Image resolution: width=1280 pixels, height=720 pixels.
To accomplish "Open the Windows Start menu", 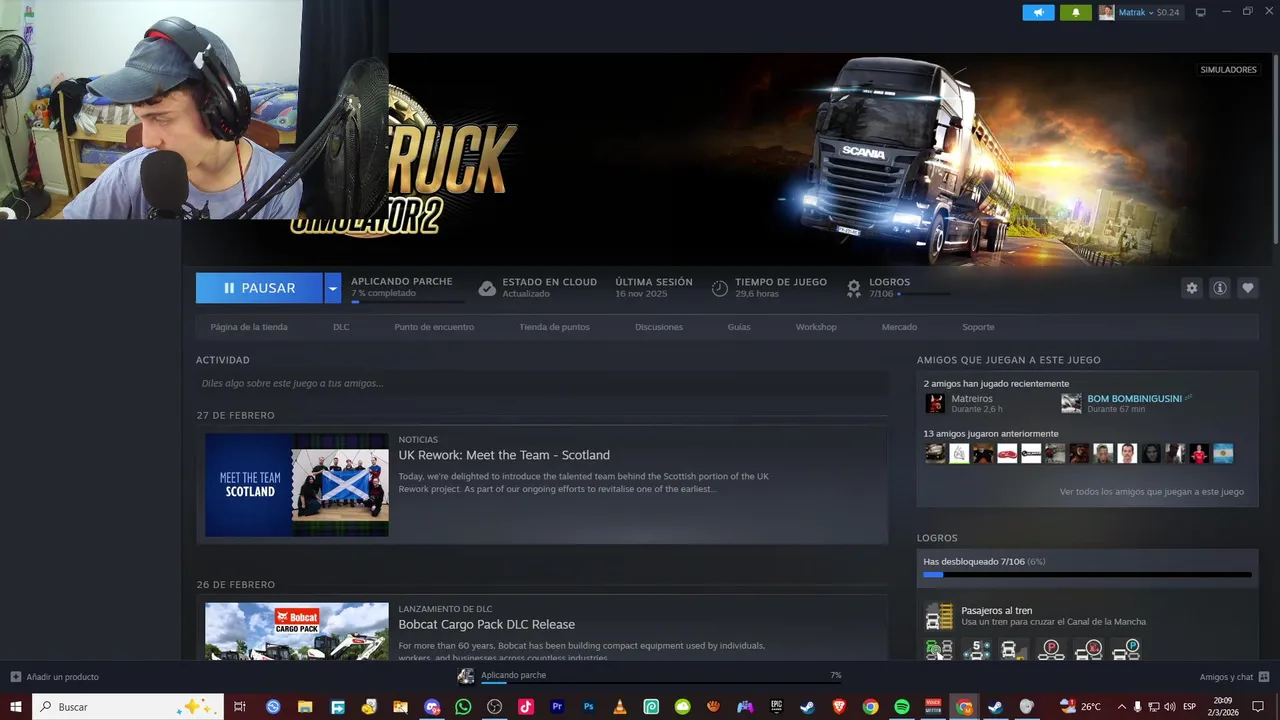I will (x=16, y=707).
